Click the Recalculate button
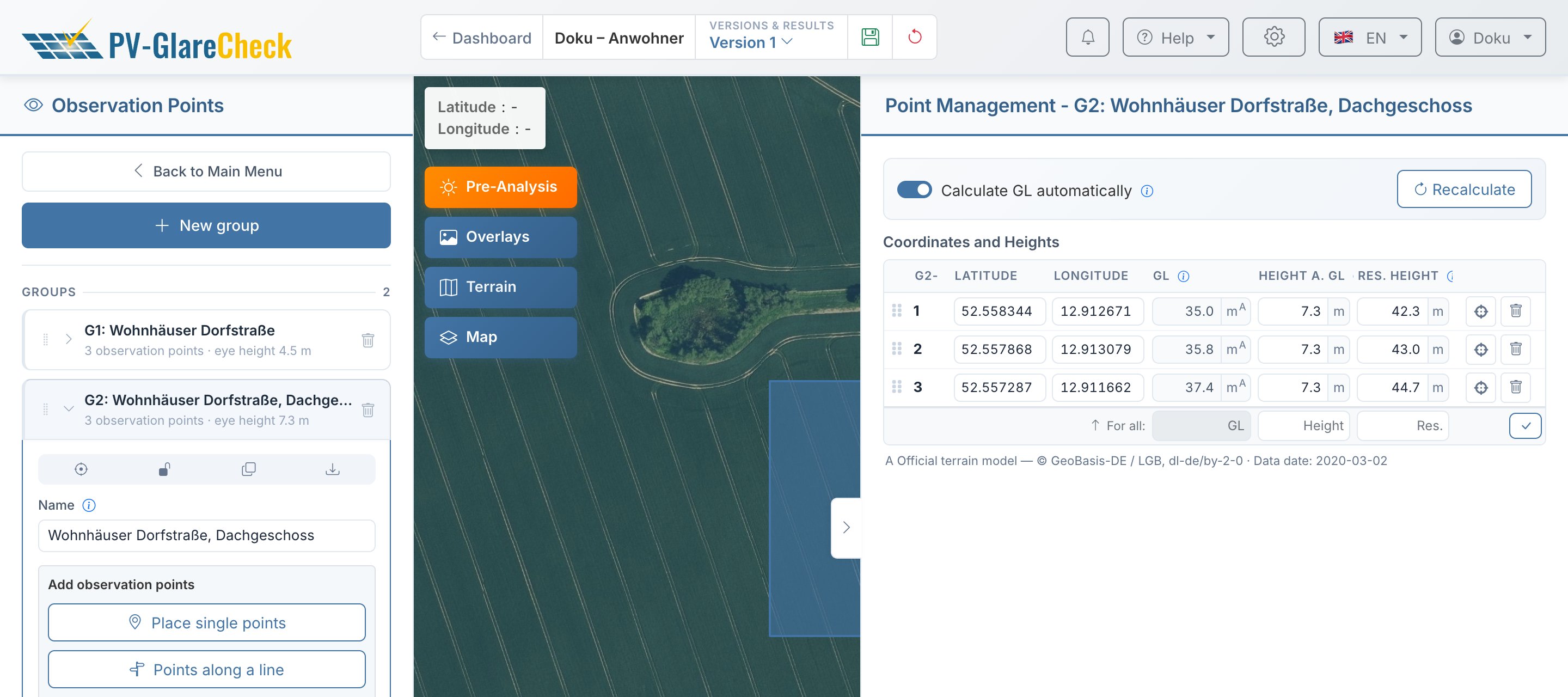 click(x=1464, y=189)
